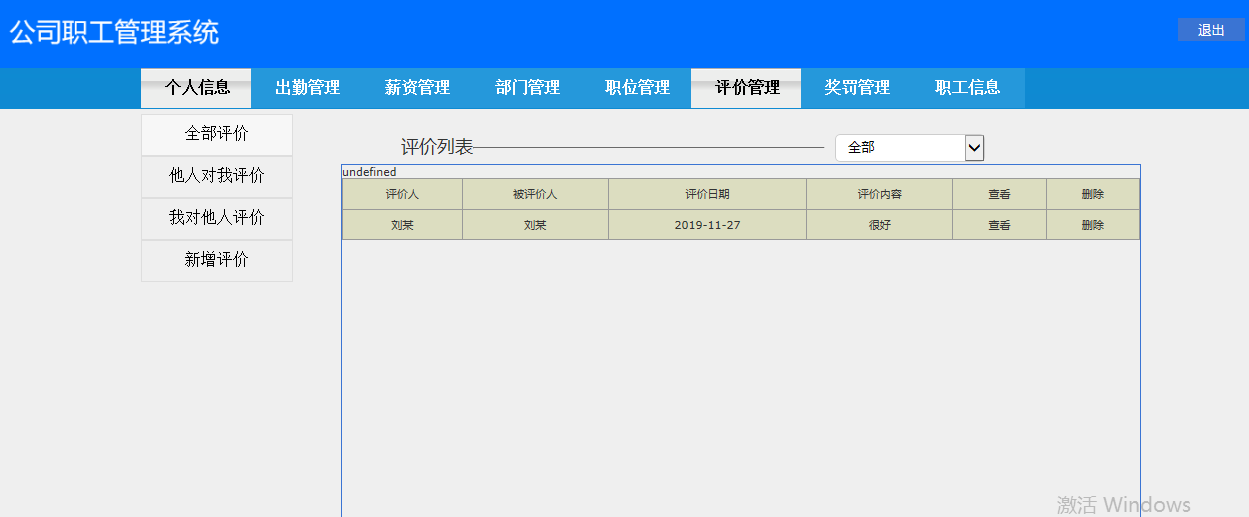Switch to 出勤管理 tab

[x=307, y=88]
